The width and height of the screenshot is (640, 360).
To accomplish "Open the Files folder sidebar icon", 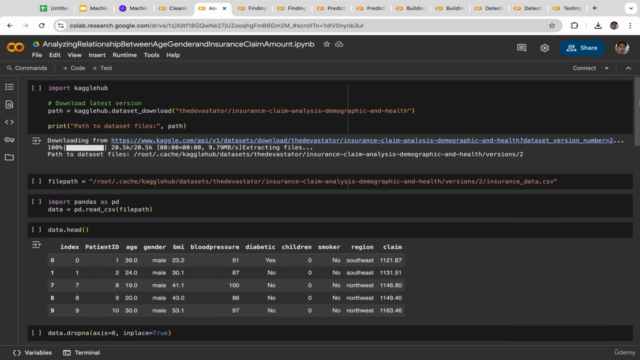I will [x=9, y=157].
